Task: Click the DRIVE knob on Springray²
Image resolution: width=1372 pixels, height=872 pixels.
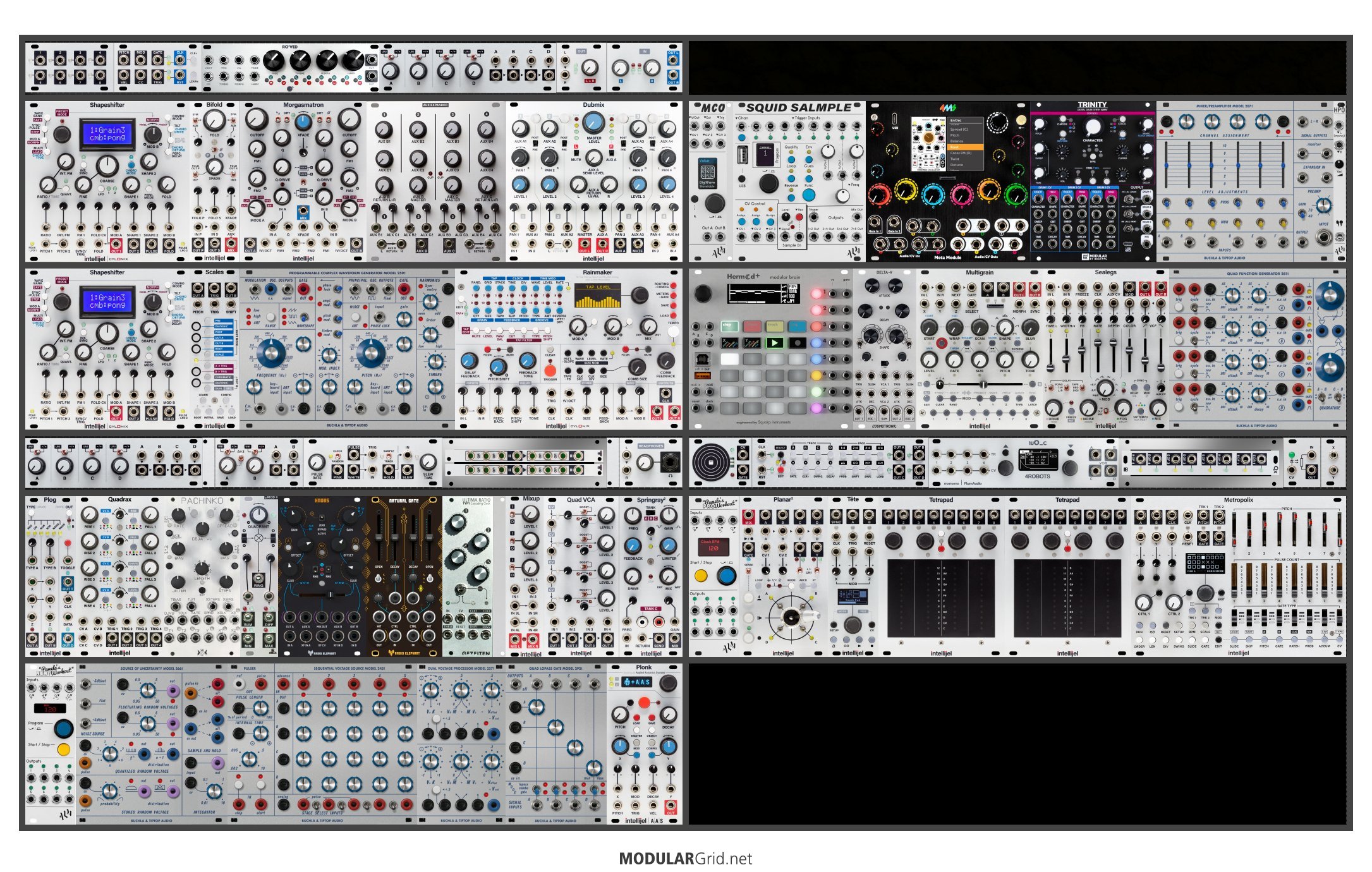Action: tap(633, 576)
